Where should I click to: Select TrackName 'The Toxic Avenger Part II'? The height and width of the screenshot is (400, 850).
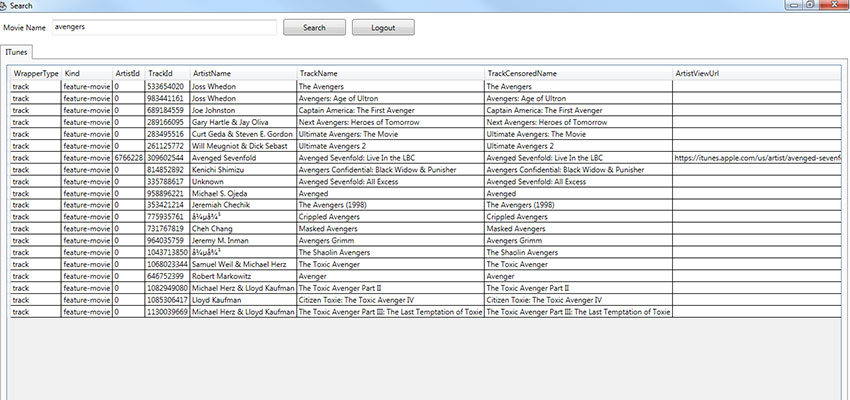(390, 288)
